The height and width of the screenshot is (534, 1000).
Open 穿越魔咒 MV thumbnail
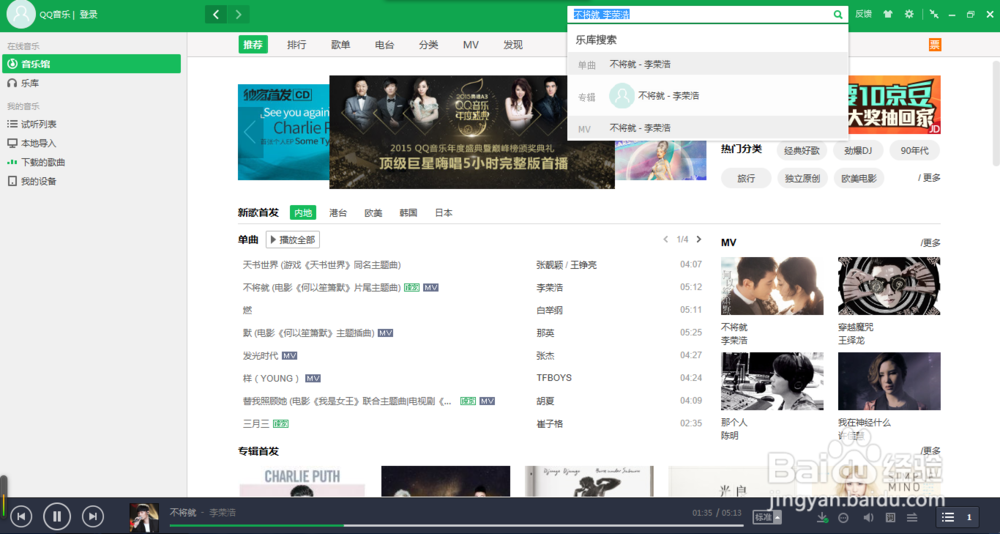(x=889, y=286)
